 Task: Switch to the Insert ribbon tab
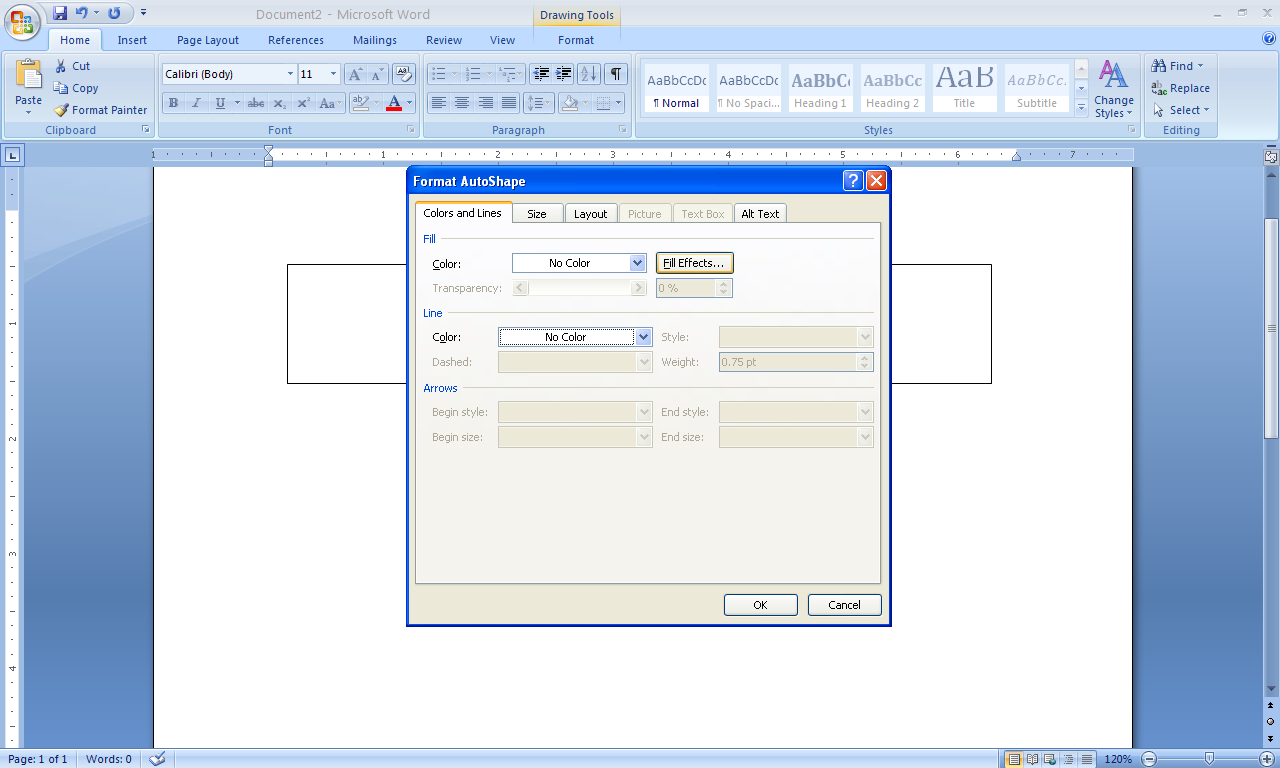coord(132,40)
